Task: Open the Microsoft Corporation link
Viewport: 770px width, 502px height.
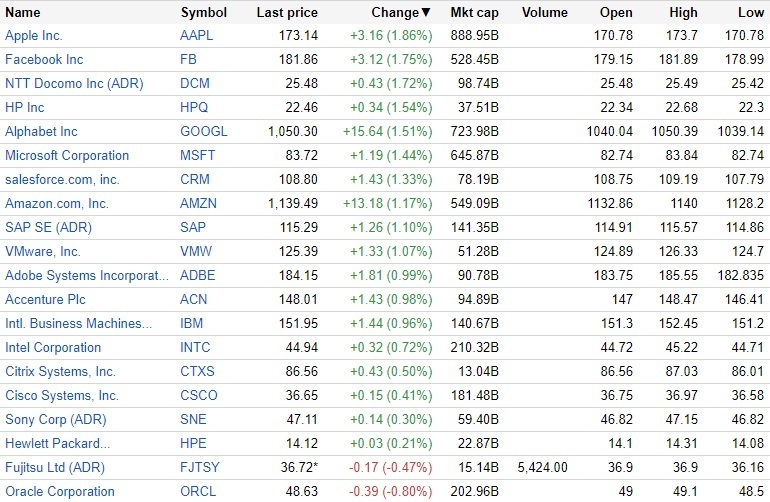Action: pyautogui.click(x=67, y=155)
